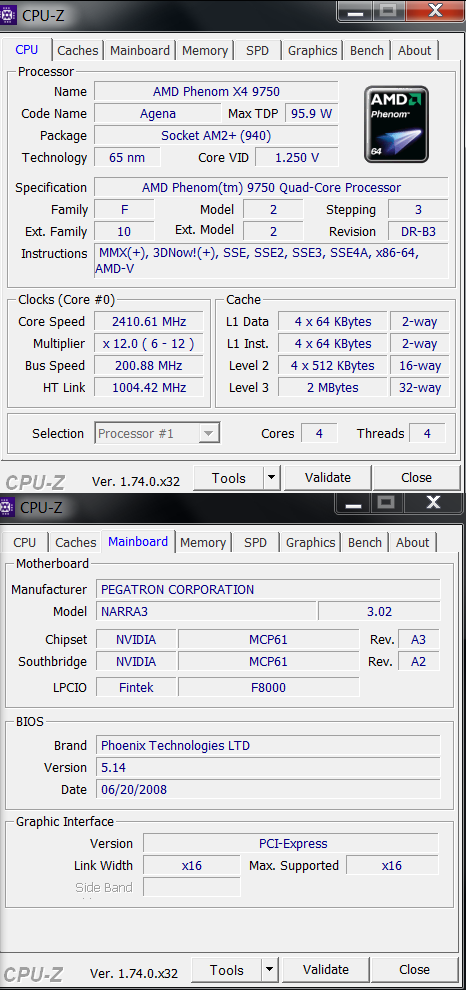466x990 pixels.
Task: Open About tab in the top window
Action: pos(414,51)
